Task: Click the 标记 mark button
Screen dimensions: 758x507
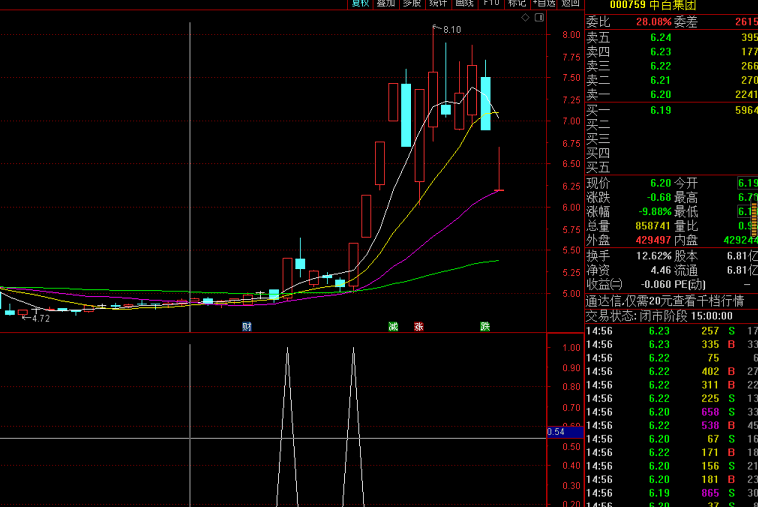Action: (x=517, y=3)
